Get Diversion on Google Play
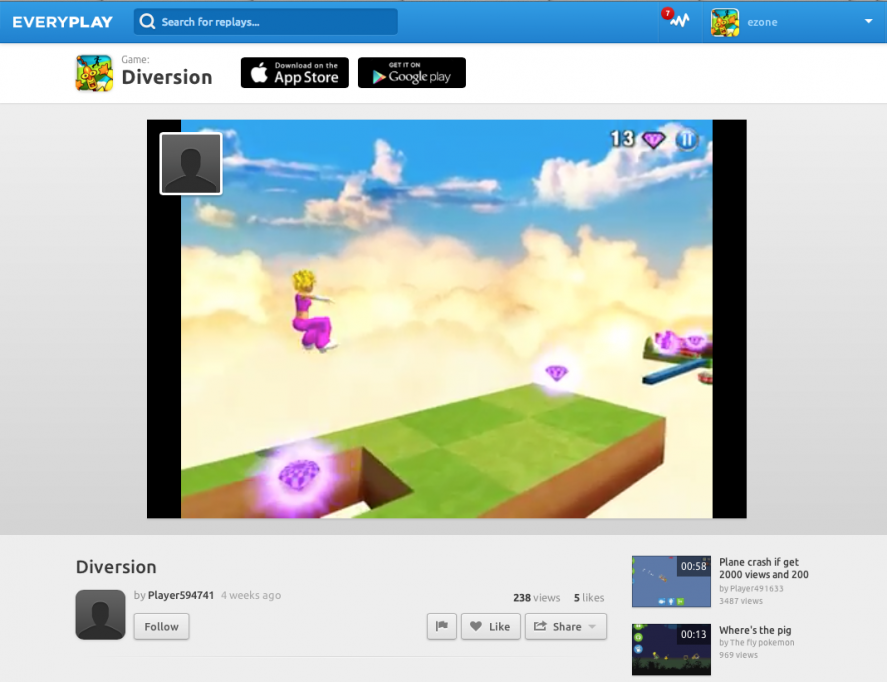This screenshot has height=682, width=887. click(x=411, y=72)
